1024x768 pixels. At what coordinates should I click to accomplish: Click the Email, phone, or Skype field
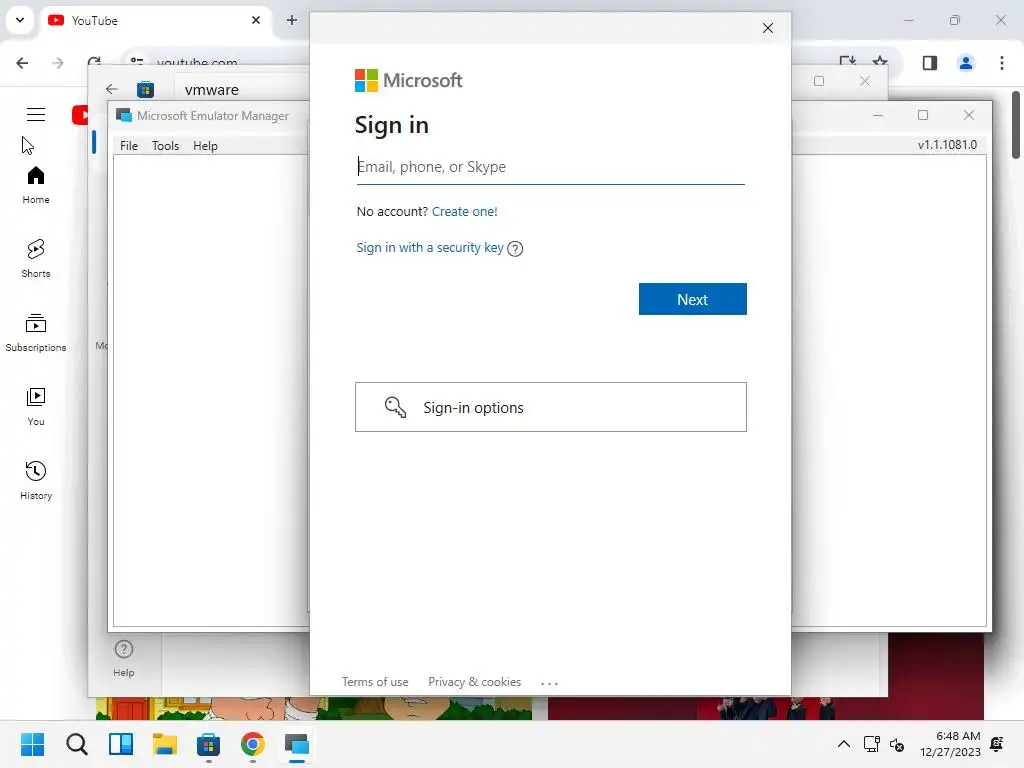[550, 167]
